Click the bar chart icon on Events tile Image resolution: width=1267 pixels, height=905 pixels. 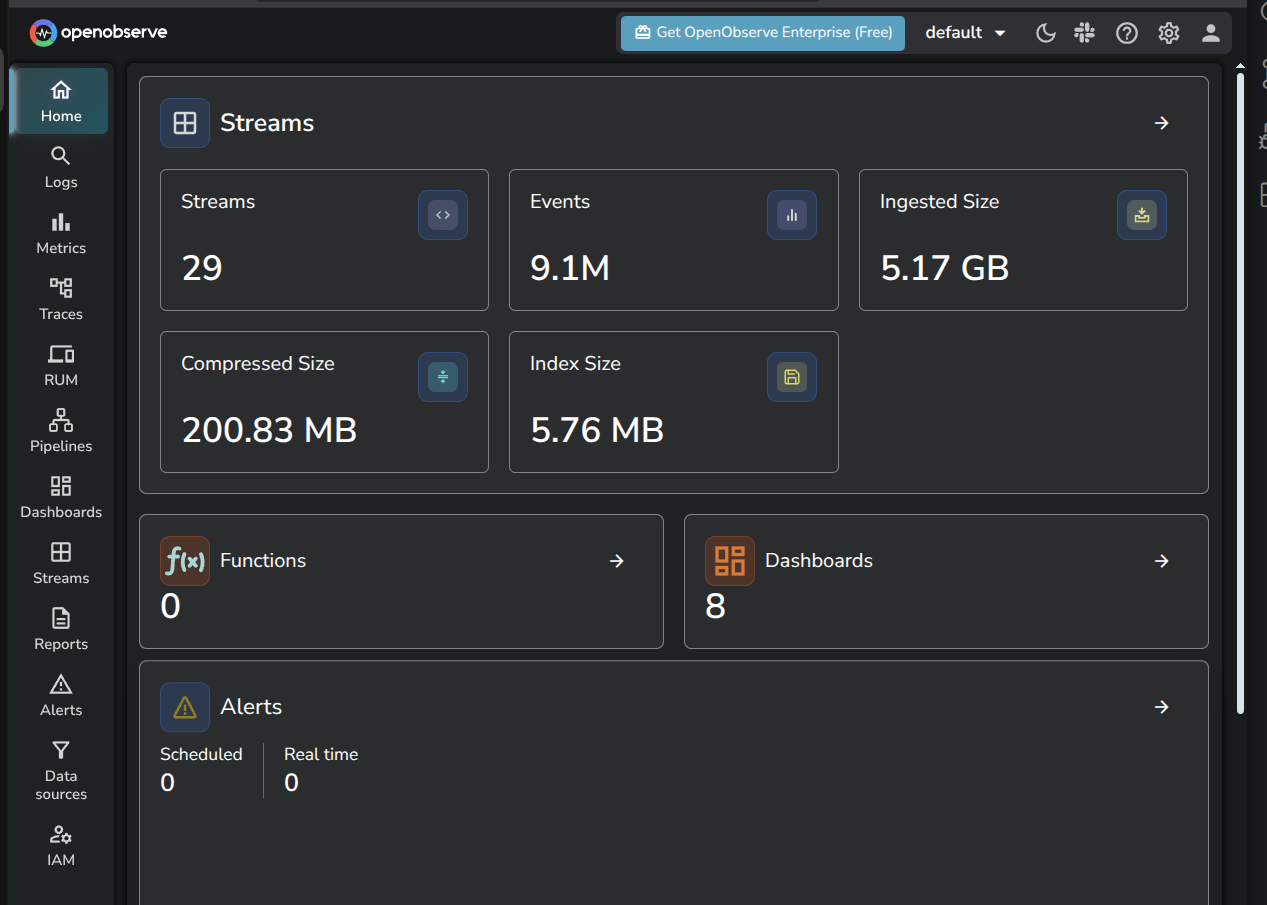[x=792, y=215]
